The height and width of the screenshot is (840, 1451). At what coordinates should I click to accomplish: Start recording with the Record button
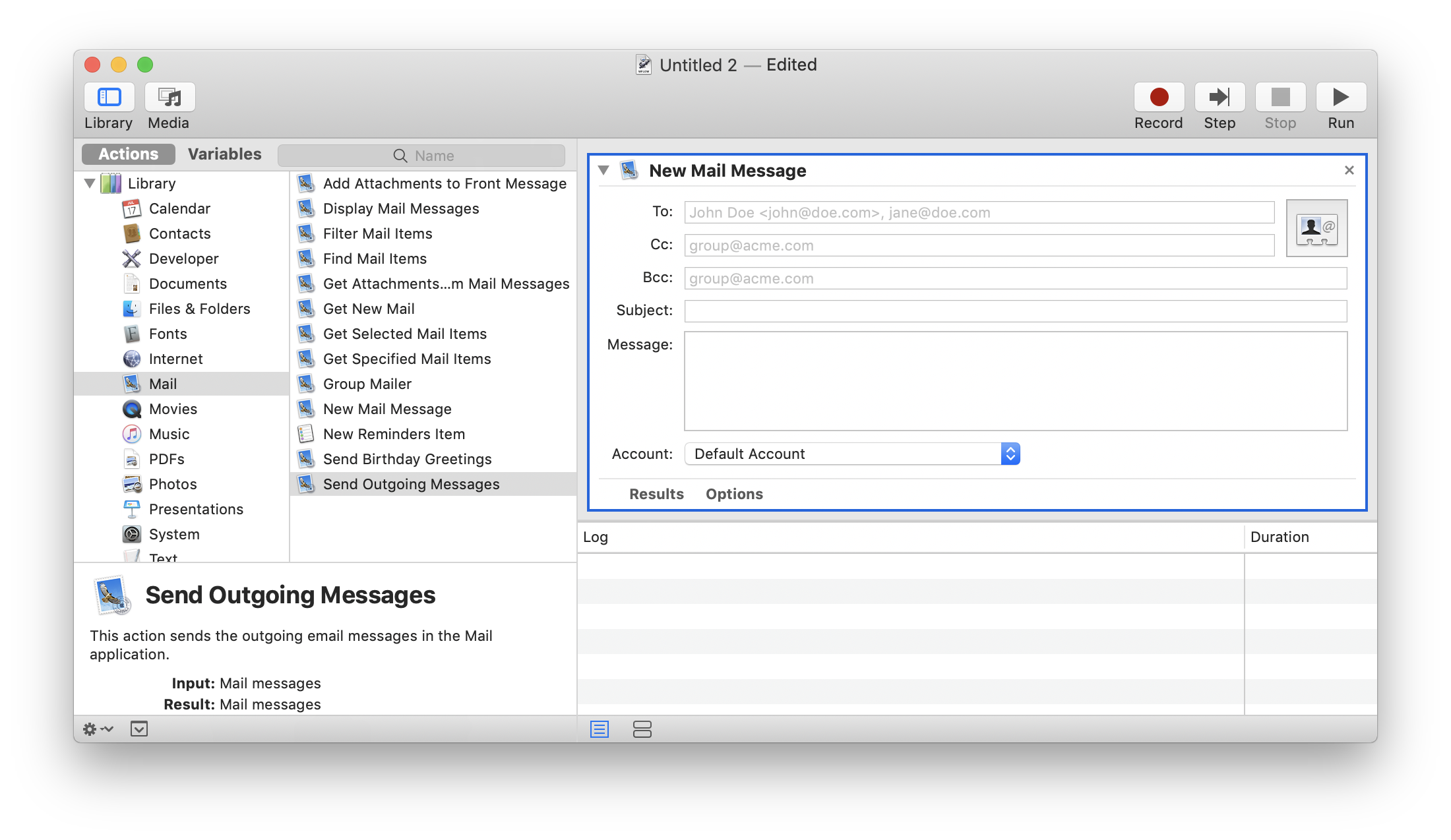pyautogui.click(x=1159, y=98)
